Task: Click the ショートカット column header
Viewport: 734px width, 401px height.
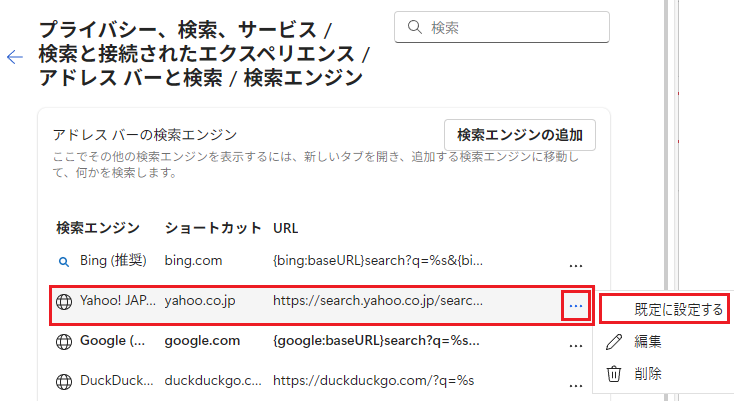Action: [x=213, y=228]
